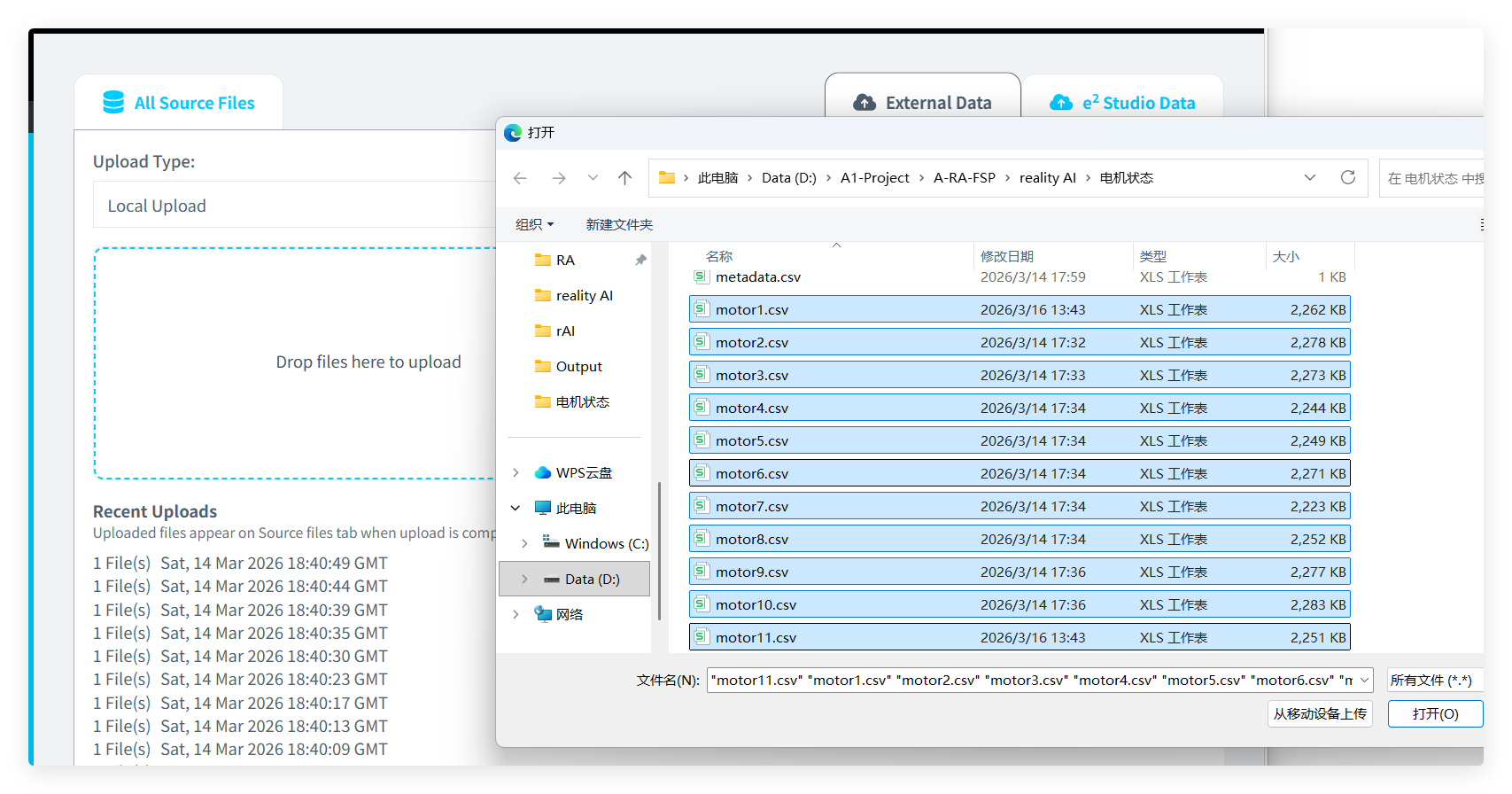Select A1-Project breadcrumb
The image size is (1512, 794).
(875, 178)
